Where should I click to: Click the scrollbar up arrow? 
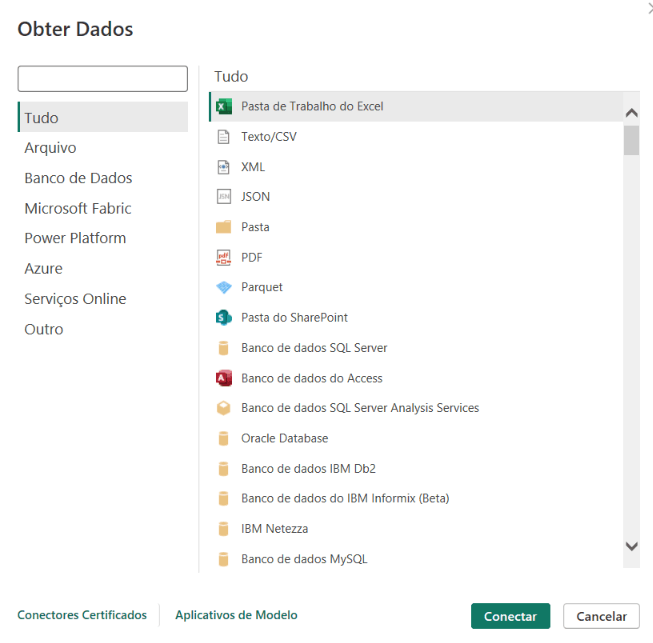click(x=631, y=113)
